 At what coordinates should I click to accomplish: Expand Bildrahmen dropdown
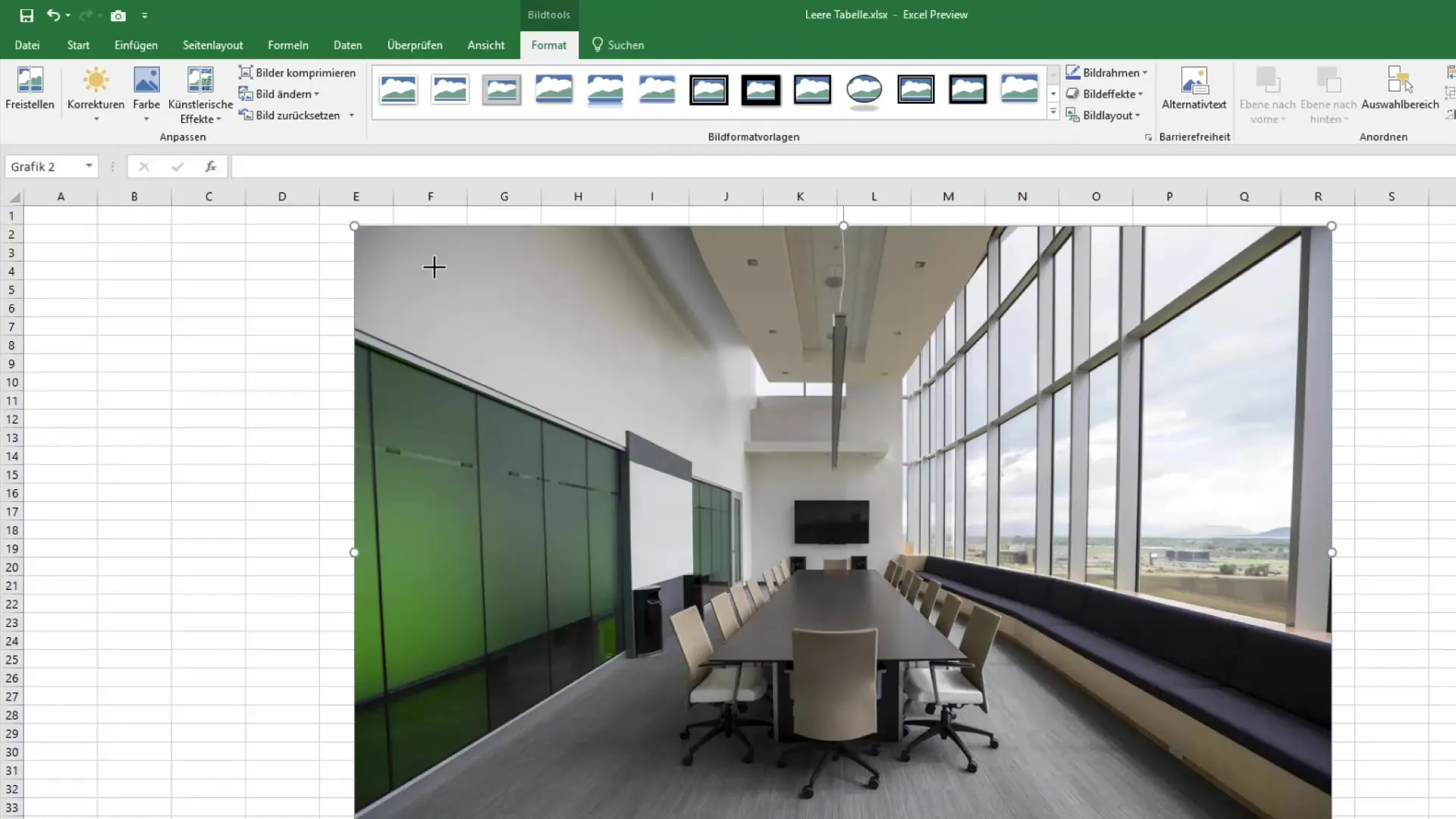(1144, 72)
